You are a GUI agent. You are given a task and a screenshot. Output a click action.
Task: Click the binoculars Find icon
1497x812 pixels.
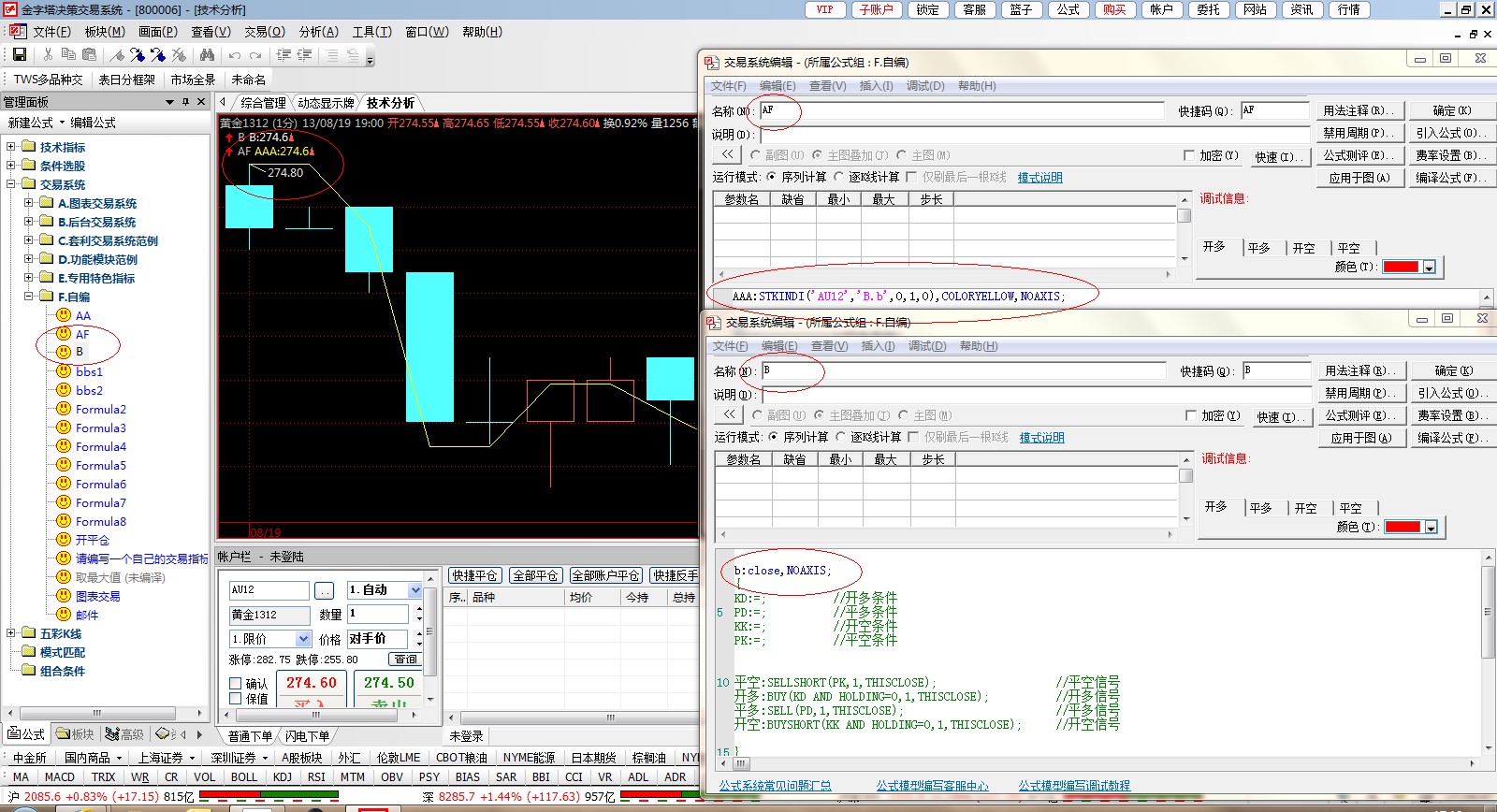point(207,55)
